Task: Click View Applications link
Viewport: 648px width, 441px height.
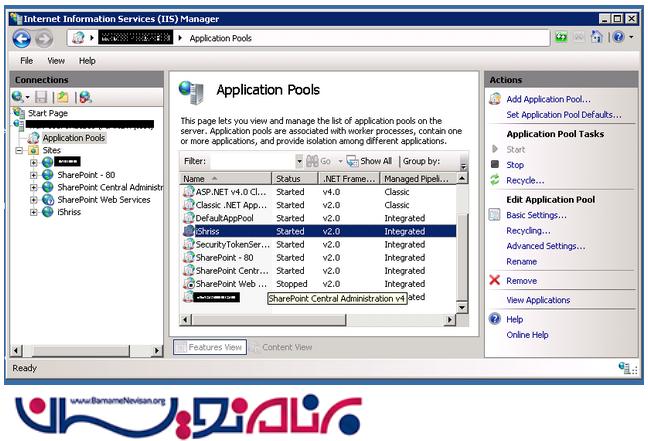Action: (538, 300)
